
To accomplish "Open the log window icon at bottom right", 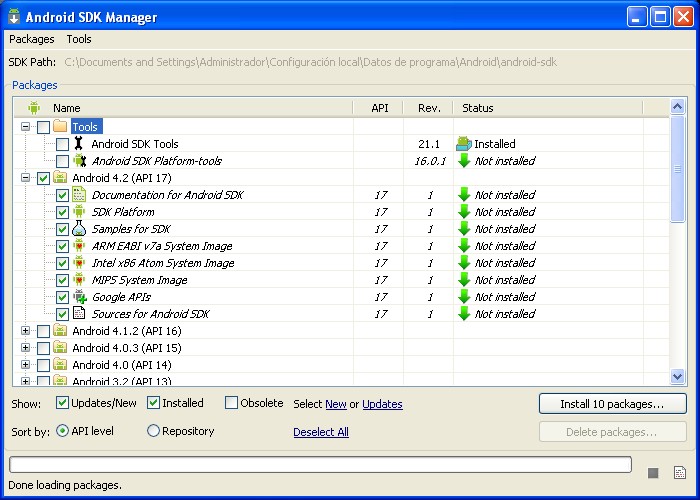I will pos(679,472).
